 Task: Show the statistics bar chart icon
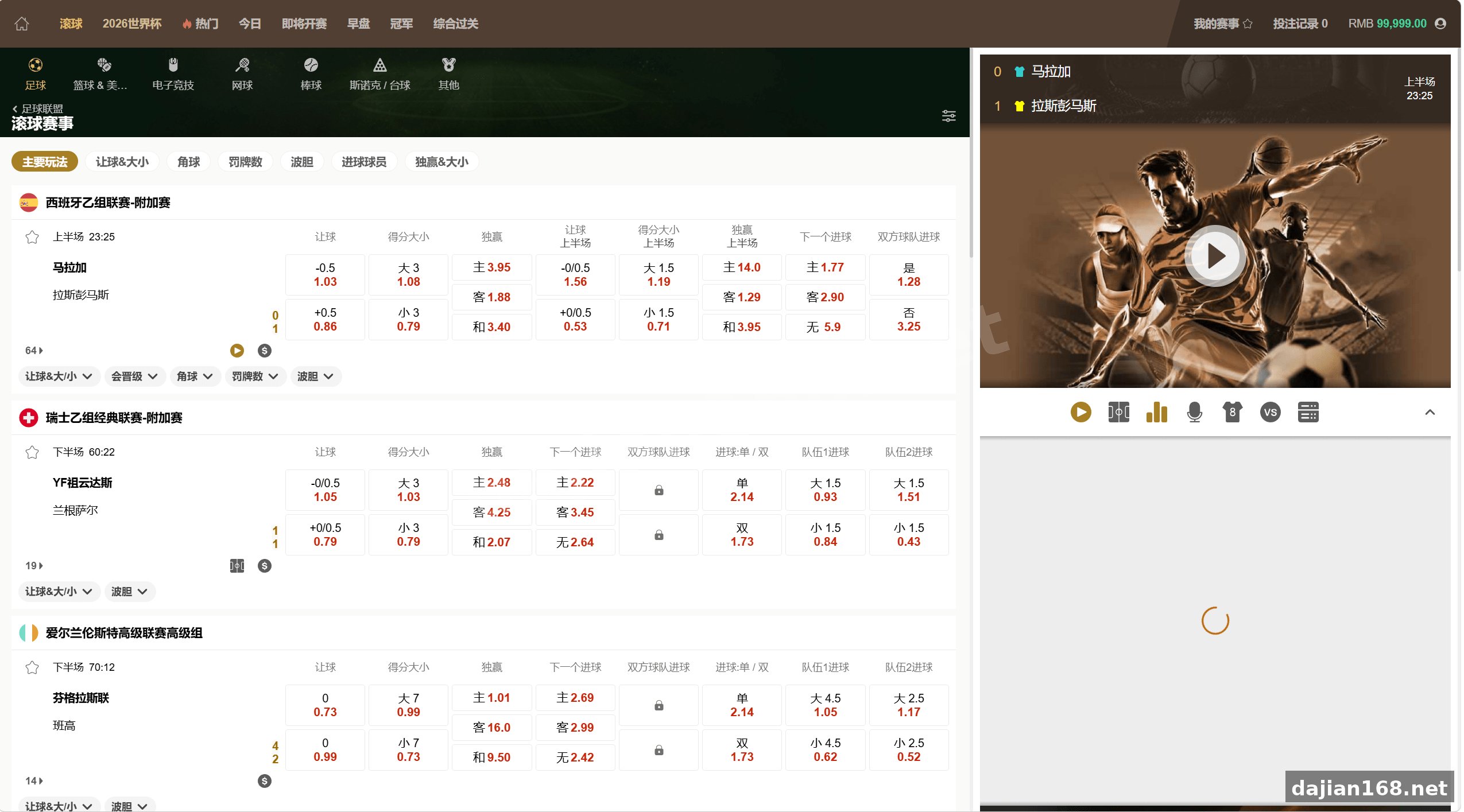[x=1156, y=412]
